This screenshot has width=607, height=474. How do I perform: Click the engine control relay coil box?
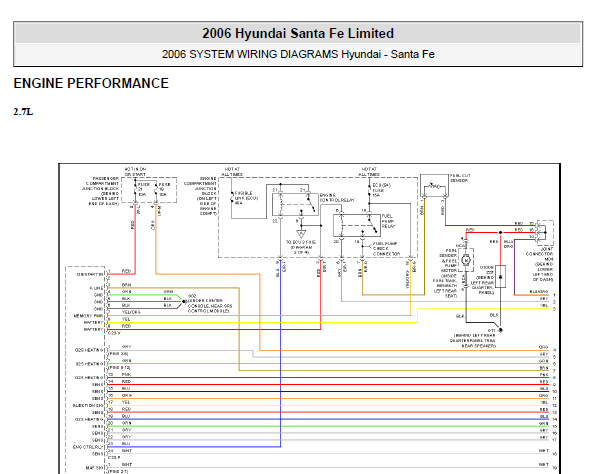pyautogui.click(x=295, y=204)
